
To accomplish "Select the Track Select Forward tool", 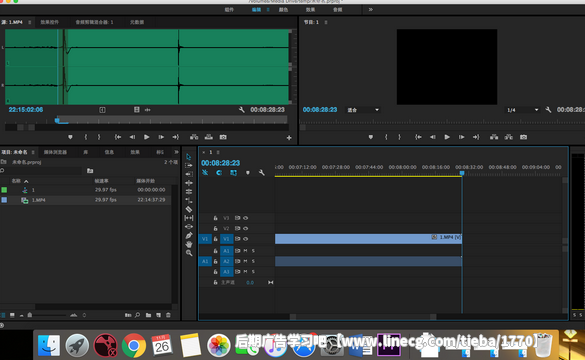I will tap(189, 165).
